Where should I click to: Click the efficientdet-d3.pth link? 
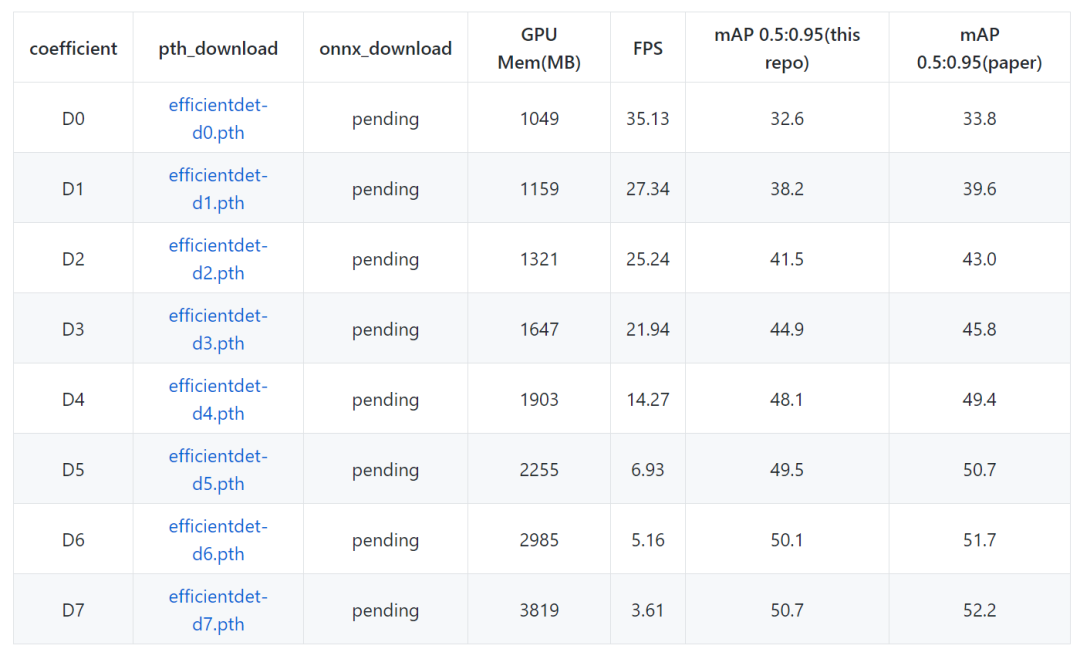[218, 329]
